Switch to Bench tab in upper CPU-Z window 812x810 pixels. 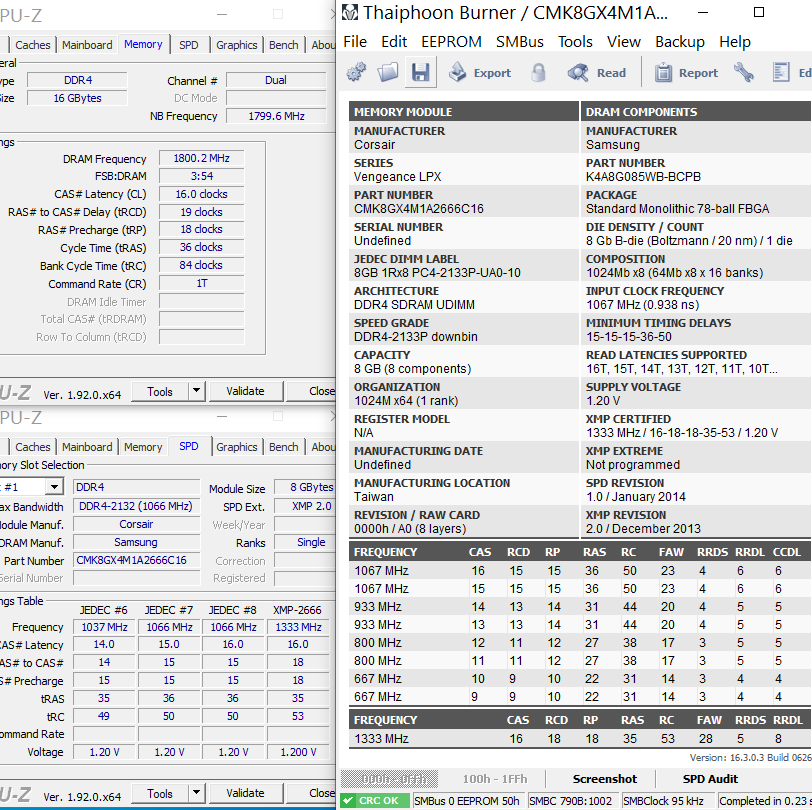(283, 45)
